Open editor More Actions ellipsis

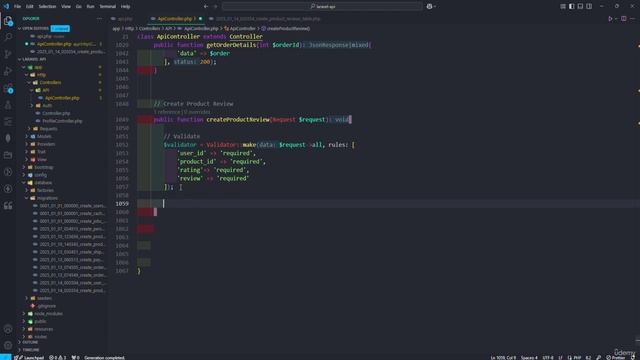(x=633, y=19)
